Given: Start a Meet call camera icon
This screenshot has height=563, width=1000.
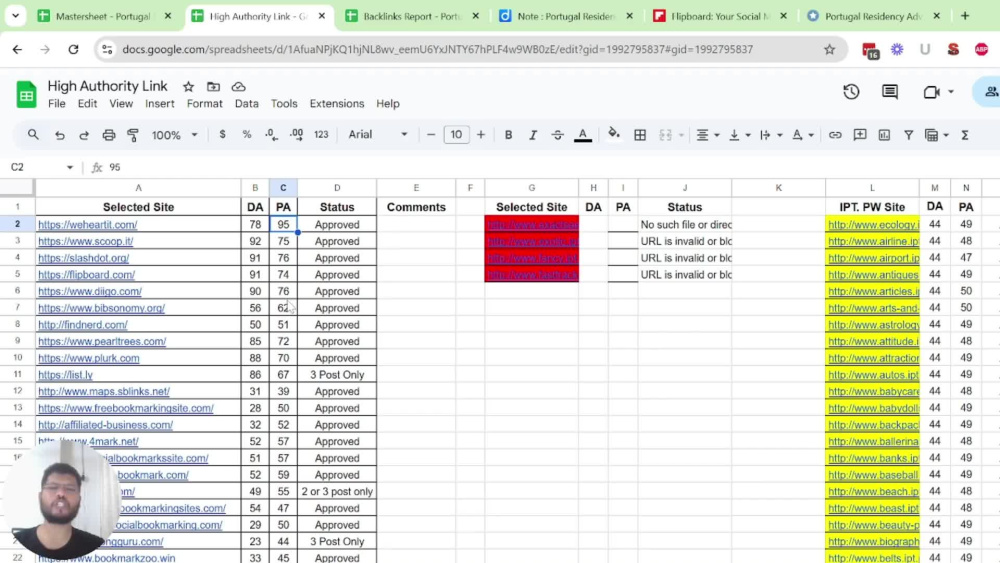Looking at the screenshot, I should pyautogui.click(x=931, y=92).
